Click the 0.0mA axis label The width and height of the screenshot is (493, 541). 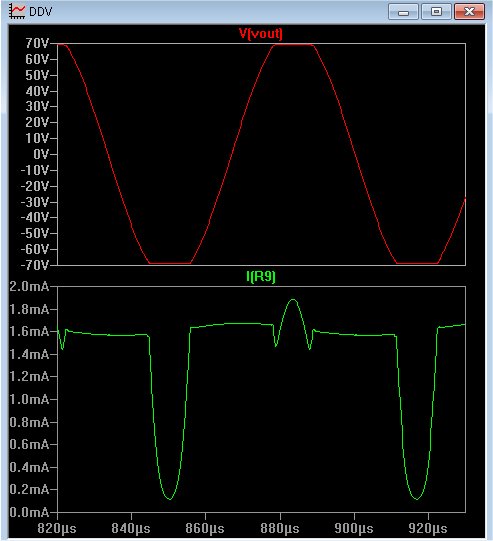[x=29, y=512]
